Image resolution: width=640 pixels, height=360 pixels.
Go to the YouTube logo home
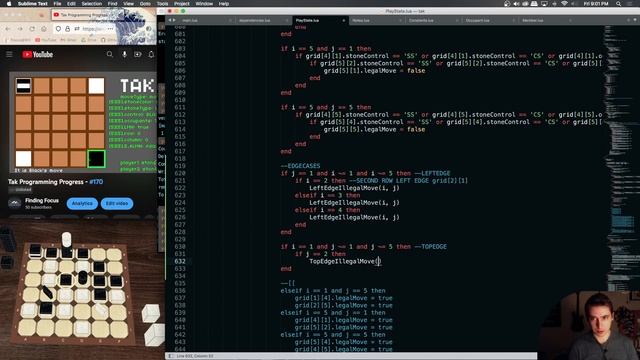[38, 54]
